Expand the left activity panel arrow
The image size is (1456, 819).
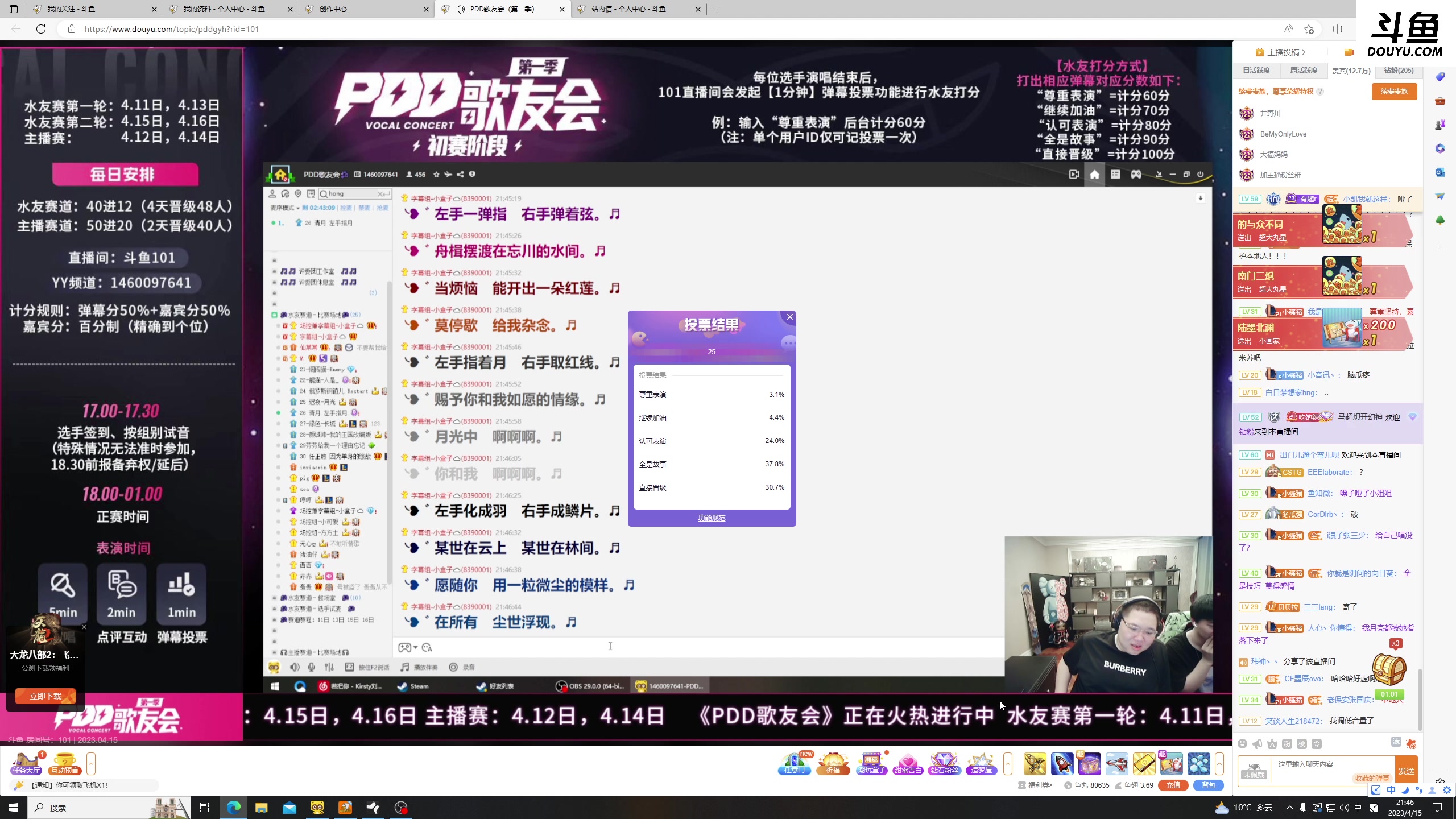[91, 763]
